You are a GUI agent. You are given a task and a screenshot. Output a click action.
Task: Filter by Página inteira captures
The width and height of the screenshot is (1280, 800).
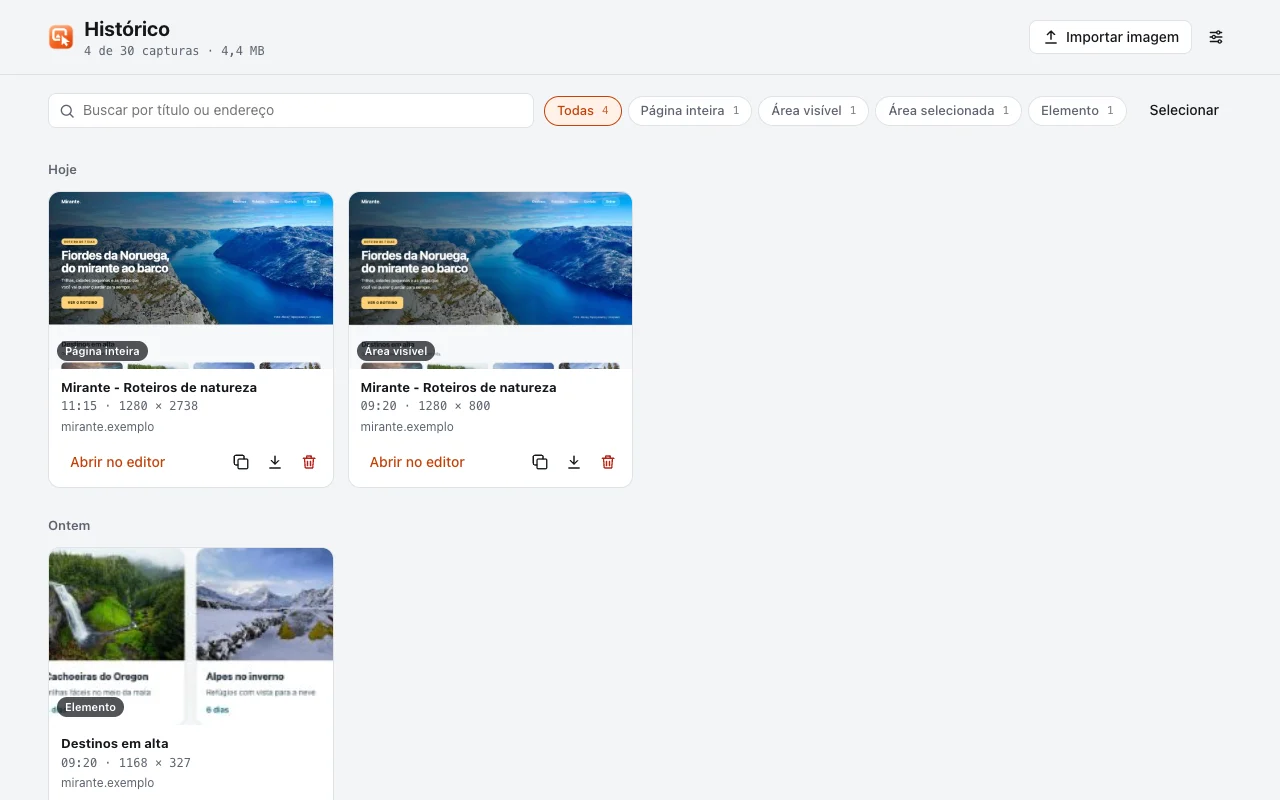690,111
